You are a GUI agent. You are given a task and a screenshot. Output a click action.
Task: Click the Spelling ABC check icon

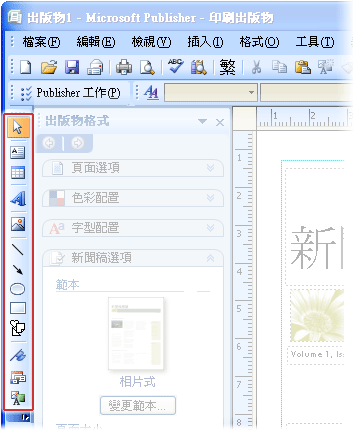coord(175,66)
